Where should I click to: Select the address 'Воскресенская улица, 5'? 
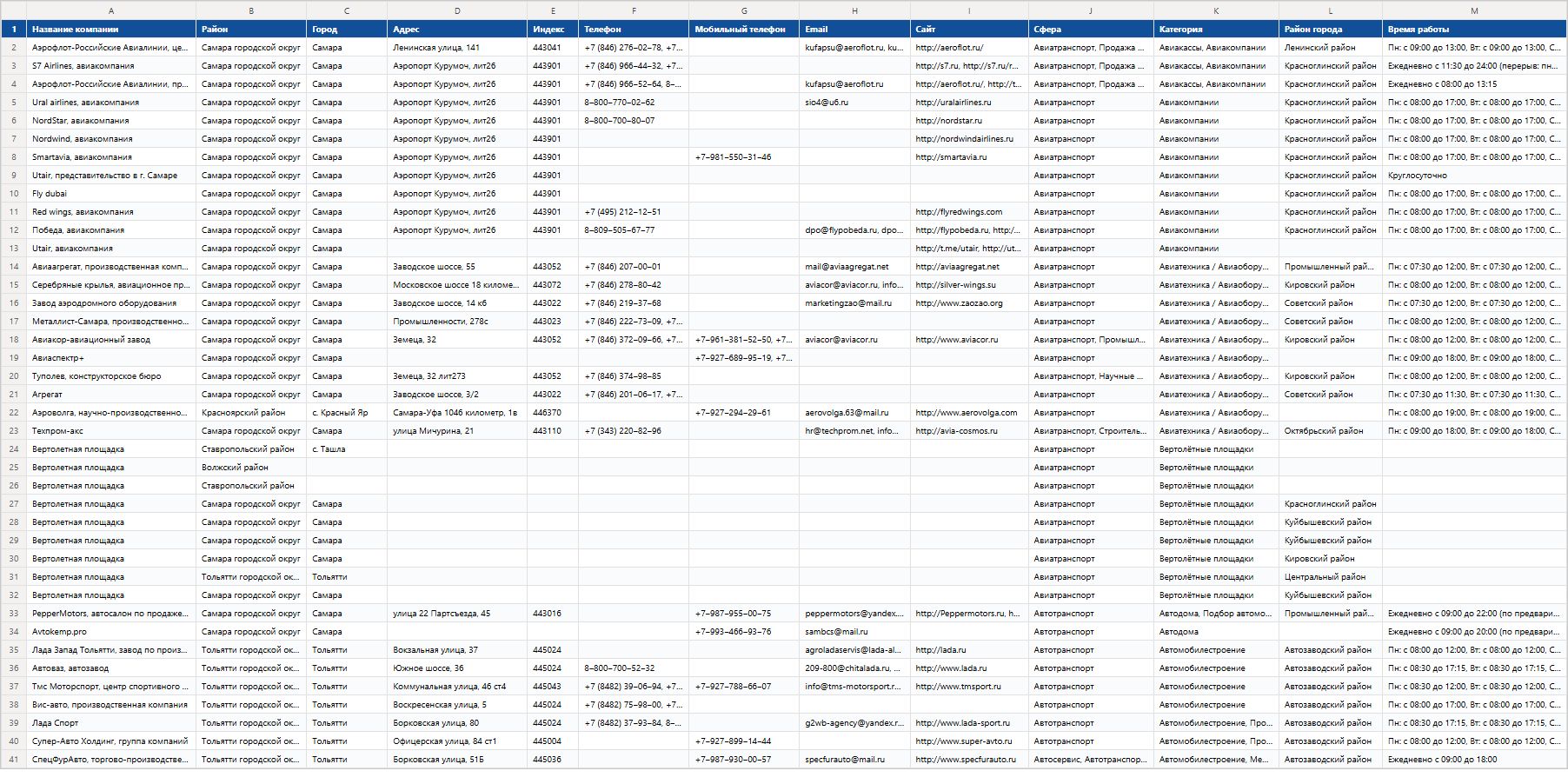[457, 705]
